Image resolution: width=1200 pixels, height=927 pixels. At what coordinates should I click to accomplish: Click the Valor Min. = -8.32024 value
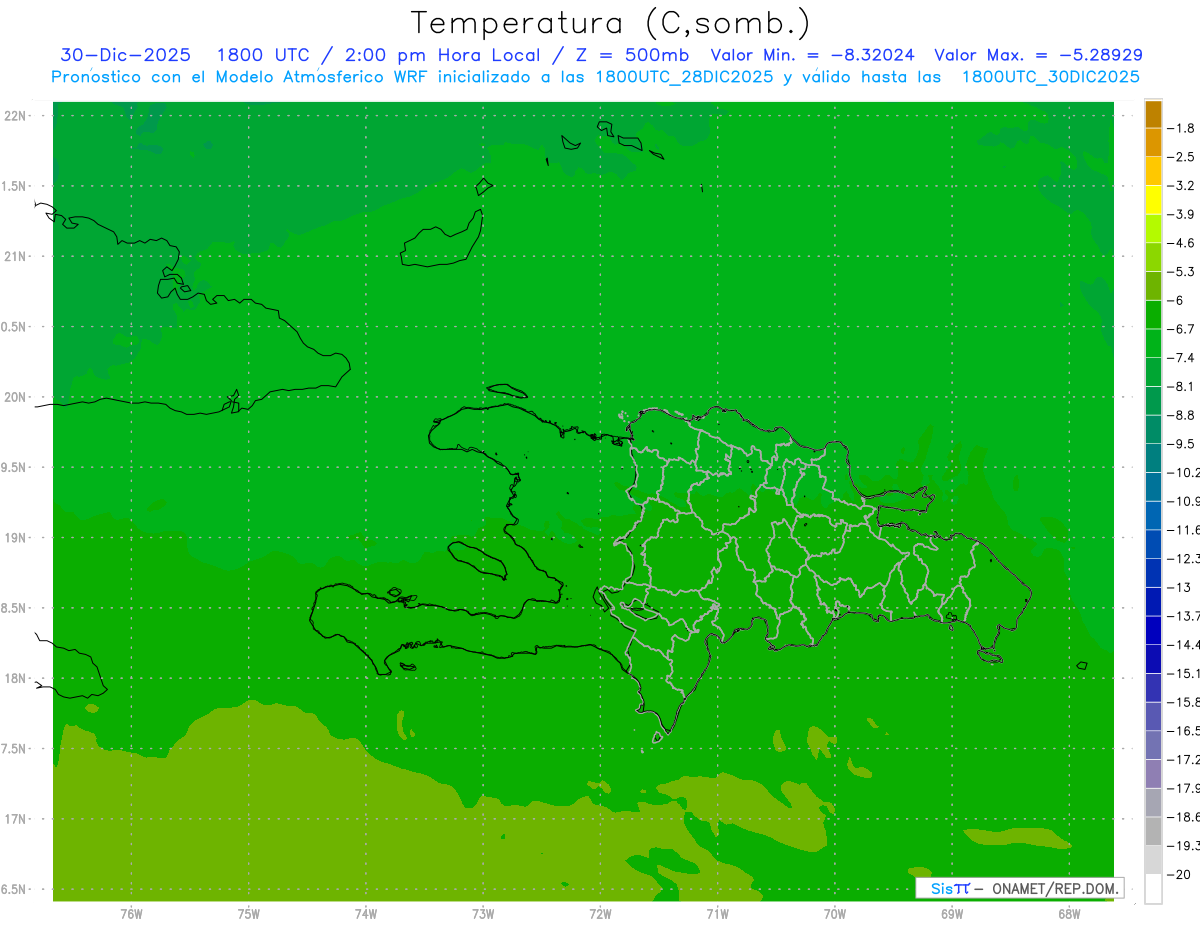[x=812, y=55]
